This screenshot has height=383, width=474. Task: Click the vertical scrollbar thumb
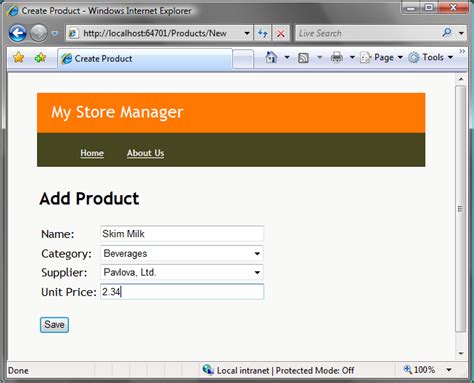click(461, 209)
